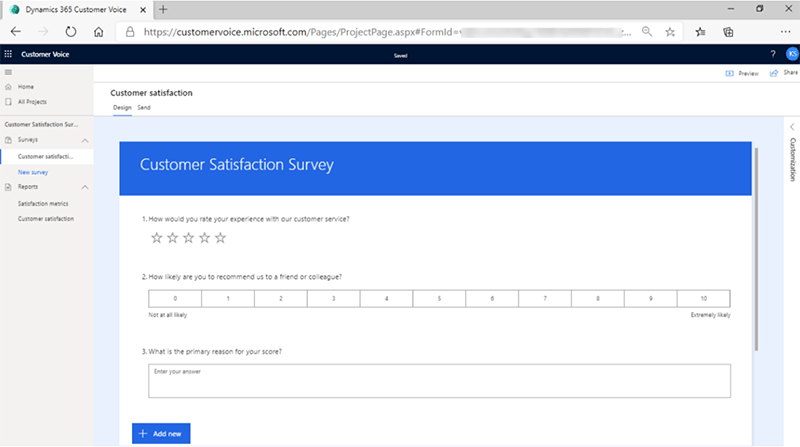Viewport: 800px width, 447px height.
Task: Click the Customer Satisfaction Sur... project name
Action: pos(41,125)
